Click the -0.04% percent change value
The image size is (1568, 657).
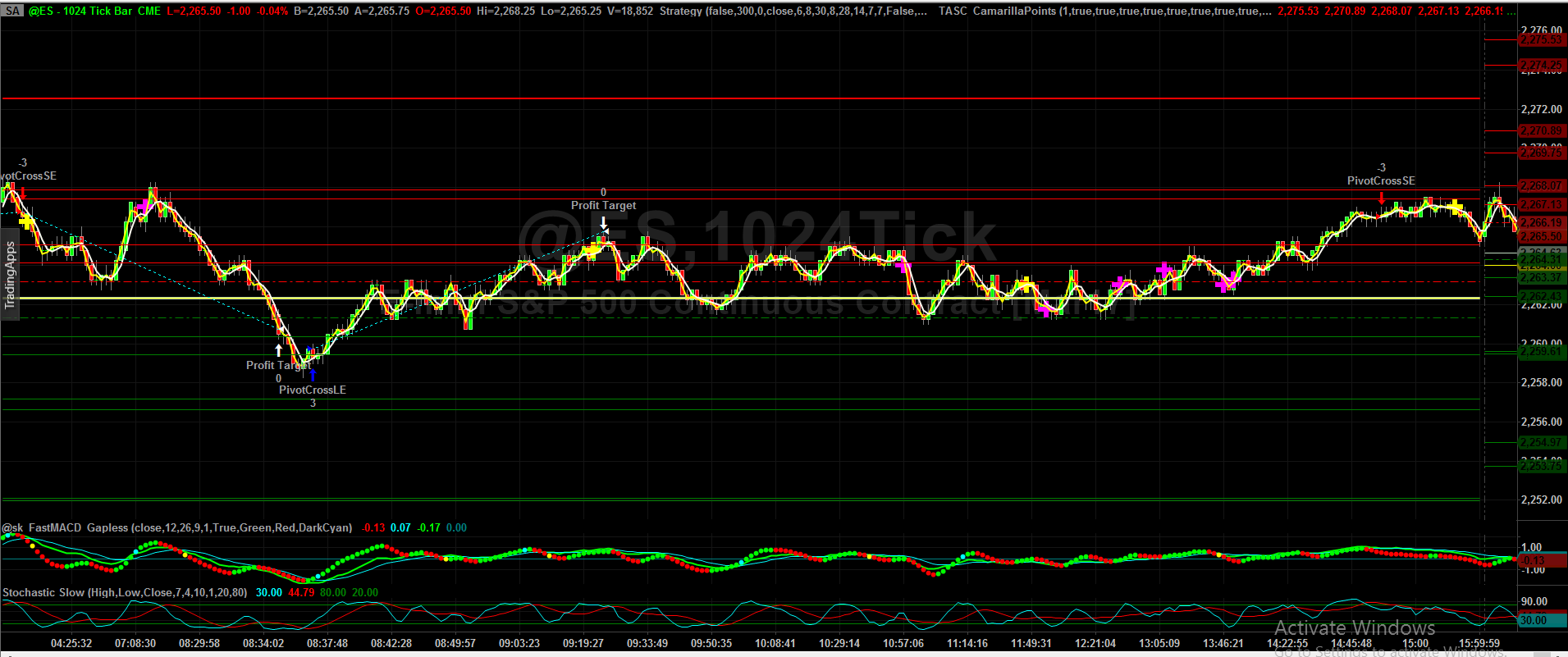[x=272, y=11]
